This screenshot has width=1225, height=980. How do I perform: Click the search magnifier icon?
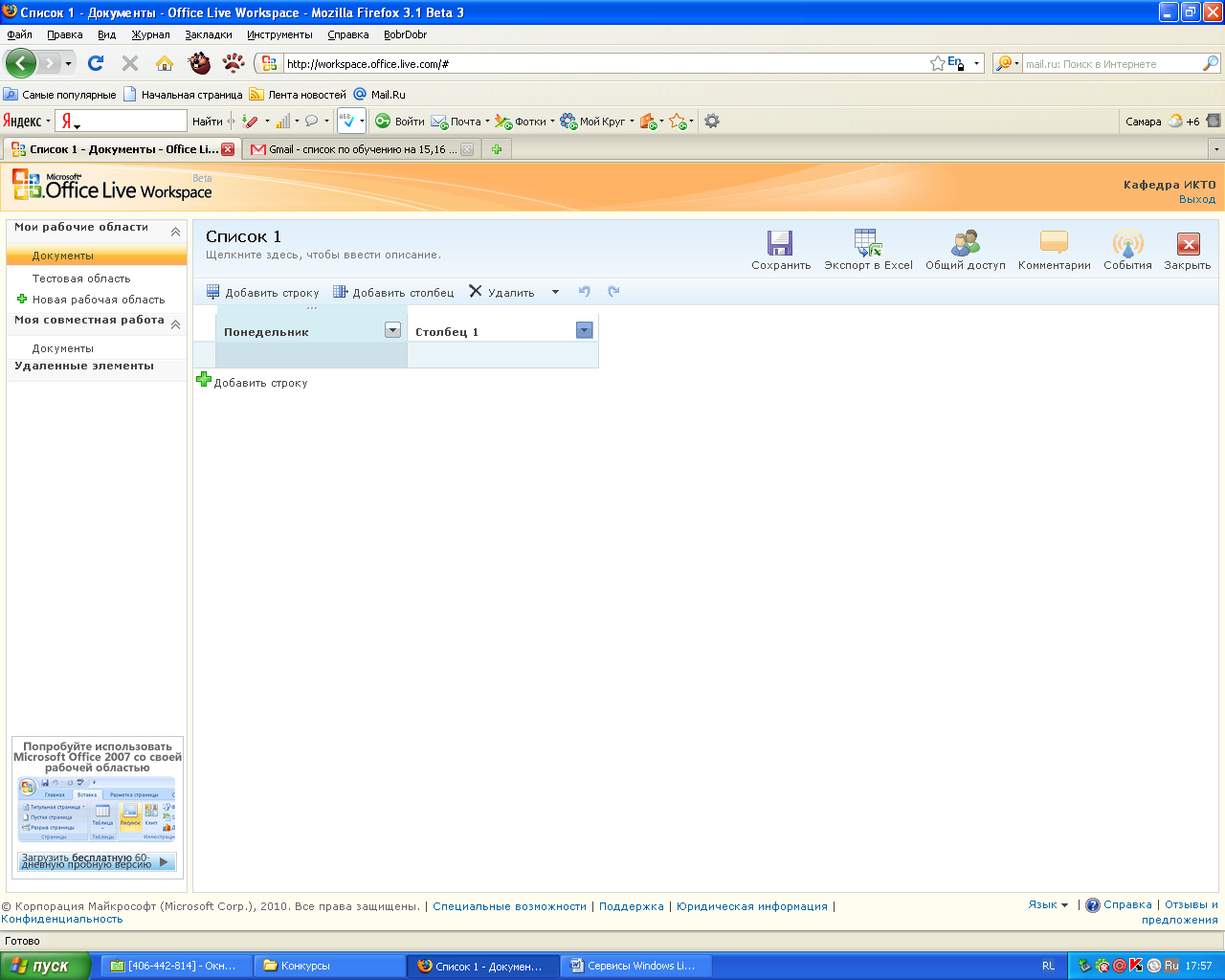[1211, 63]
